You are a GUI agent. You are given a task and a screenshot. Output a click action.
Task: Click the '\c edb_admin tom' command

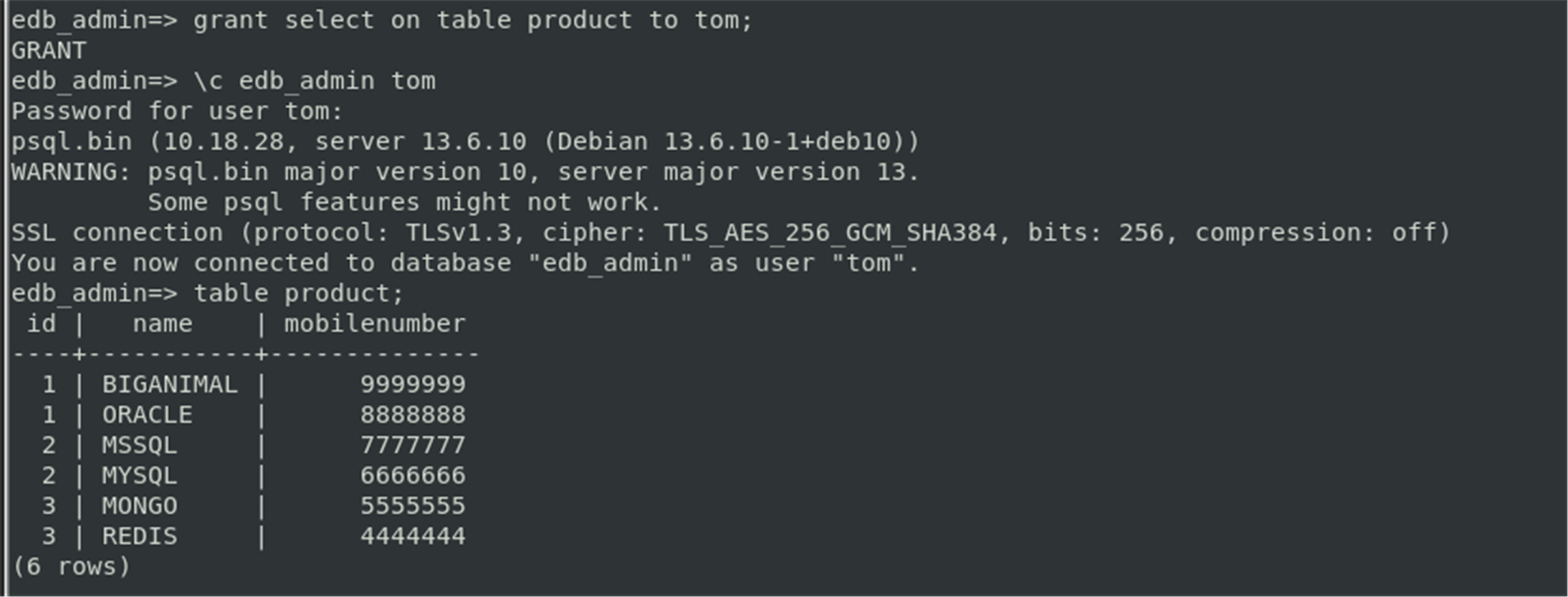(315, 82)
